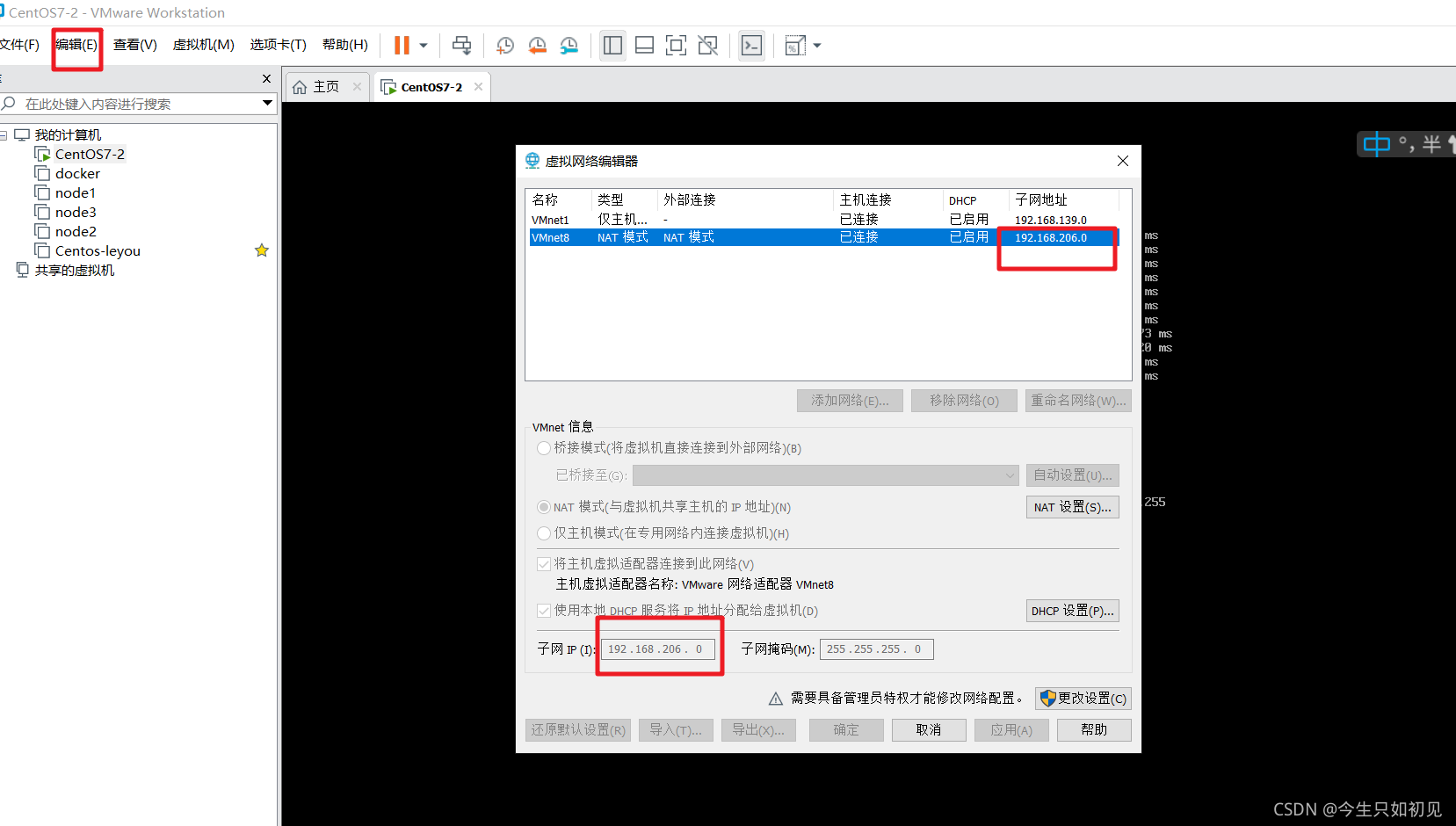Toggle 使用本地 DHCP 服务 checkbox
The image size is (1456, 826).
544,611
